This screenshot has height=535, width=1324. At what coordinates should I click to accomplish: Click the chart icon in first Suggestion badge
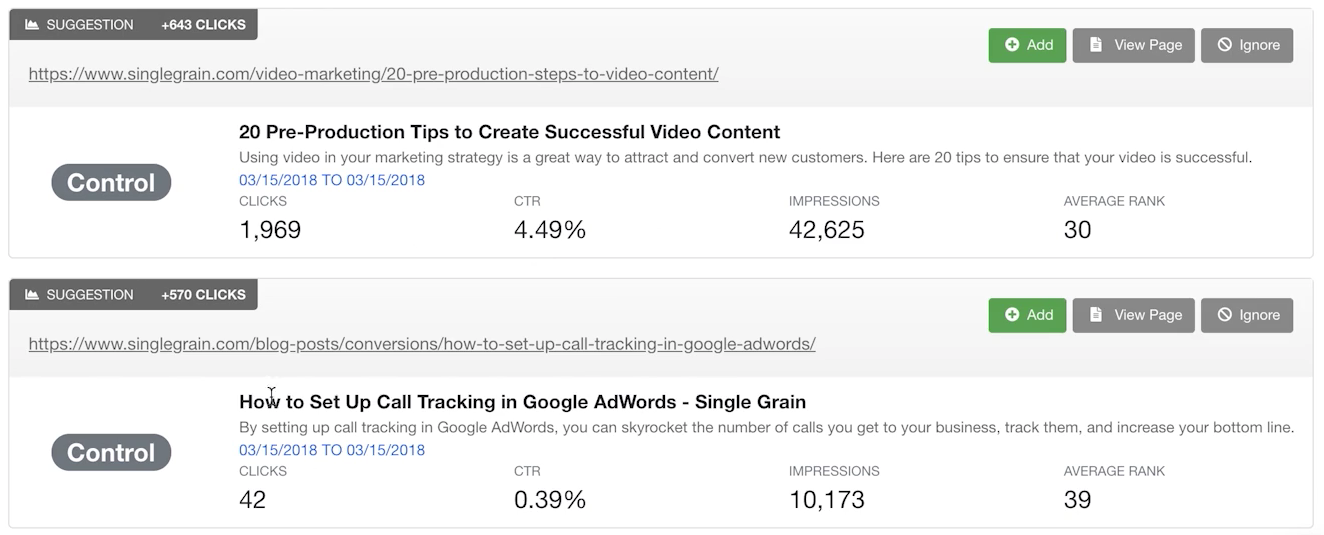click(x=32, y=25)
